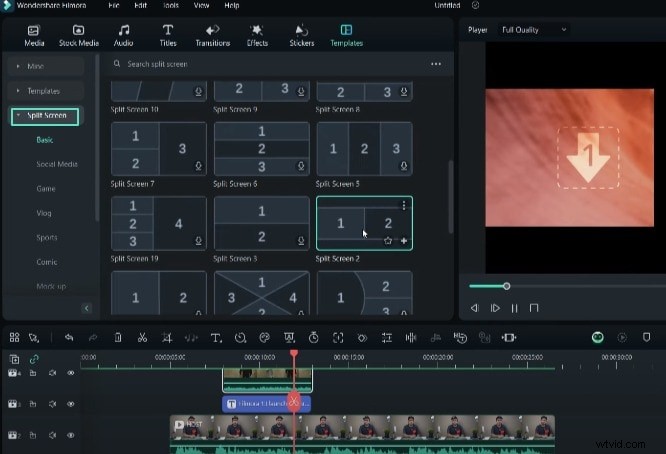Open the Stock Media tab

(x=78, y=36)
